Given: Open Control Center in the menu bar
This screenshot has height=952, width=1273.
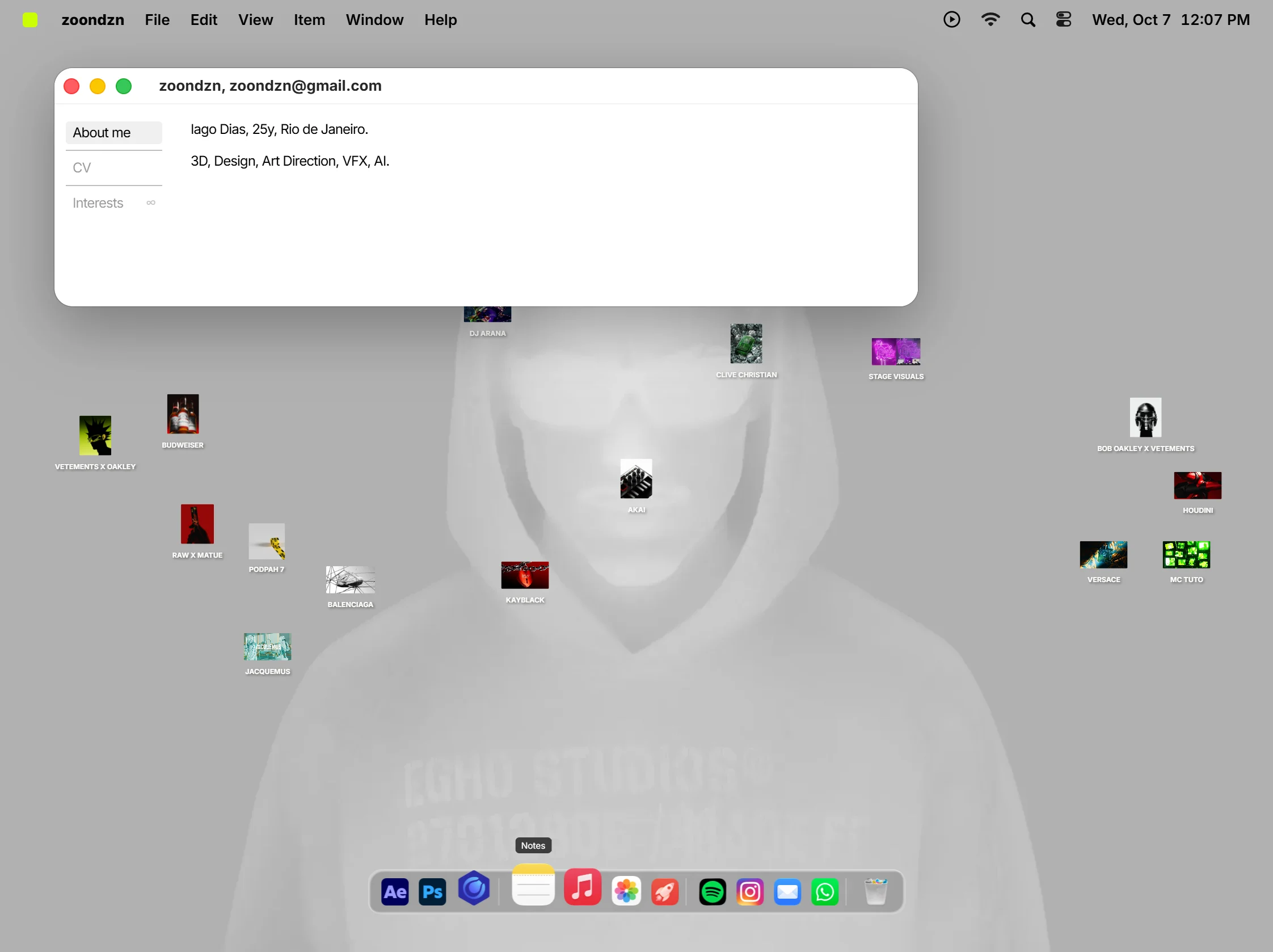Looking at the screenshot, I should [1063, 19].
